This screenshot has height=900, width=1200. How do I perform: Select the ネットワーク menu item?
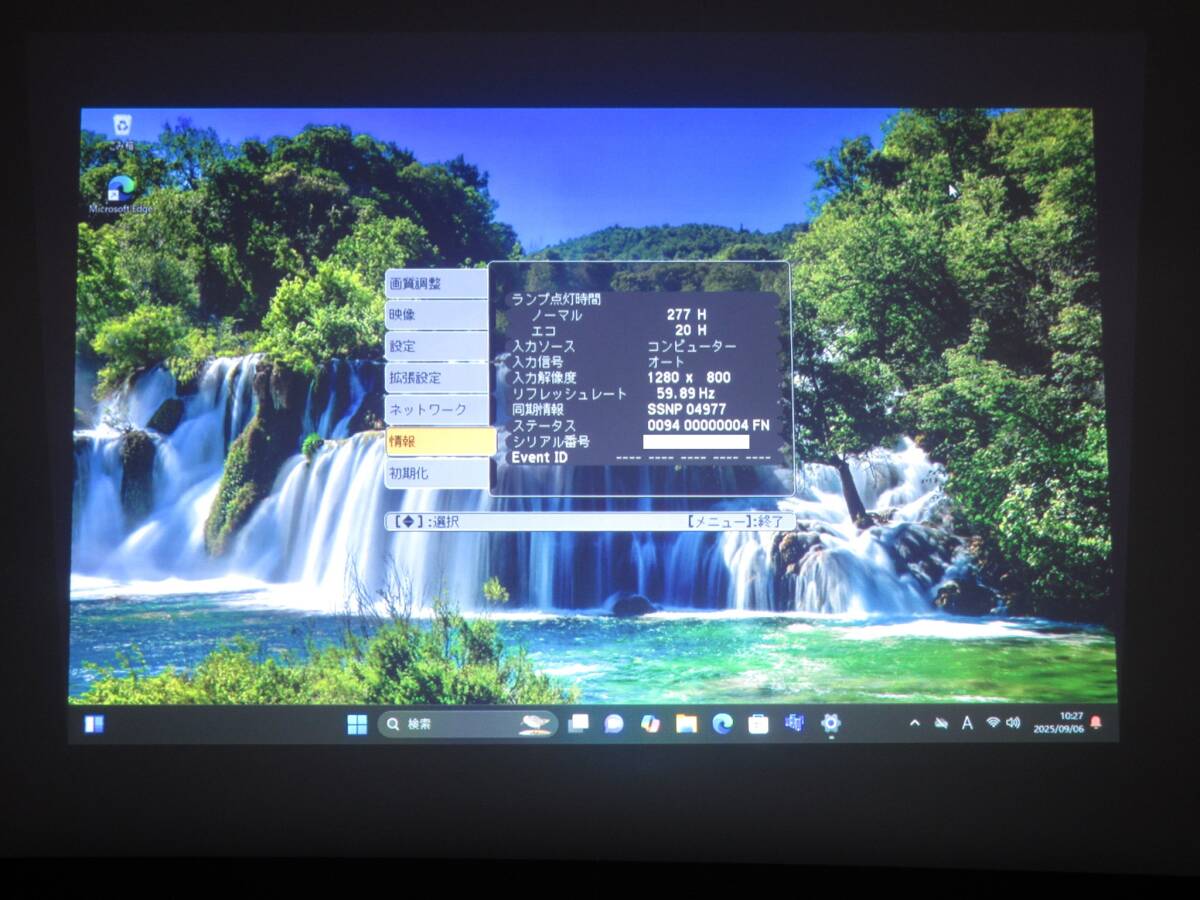[437, 410]
